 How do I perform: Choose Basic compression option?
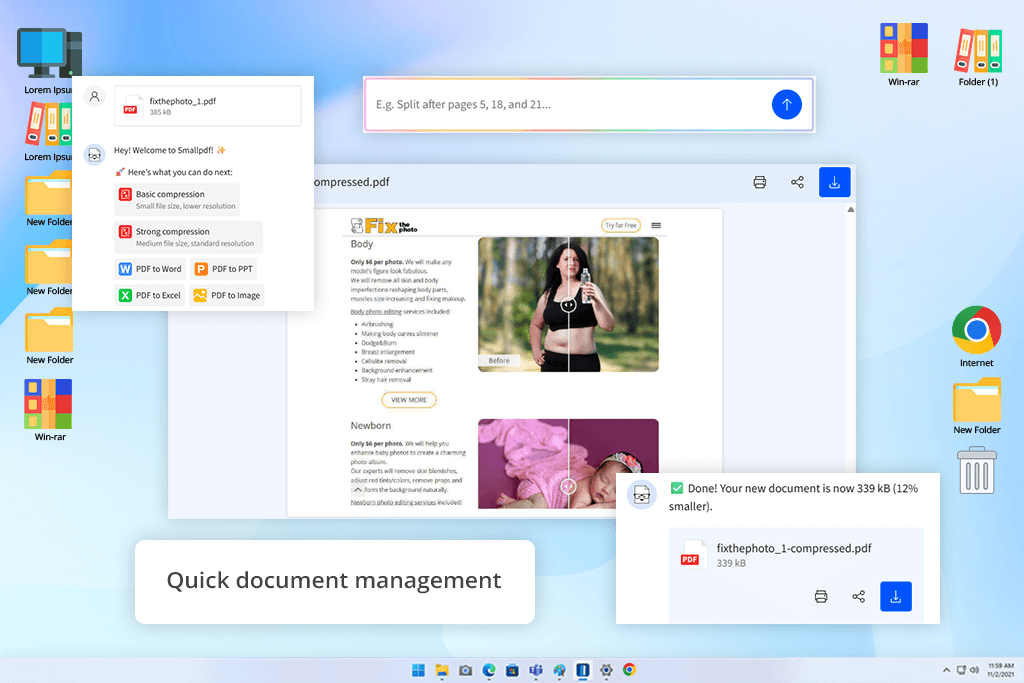(x=177, y=200)
